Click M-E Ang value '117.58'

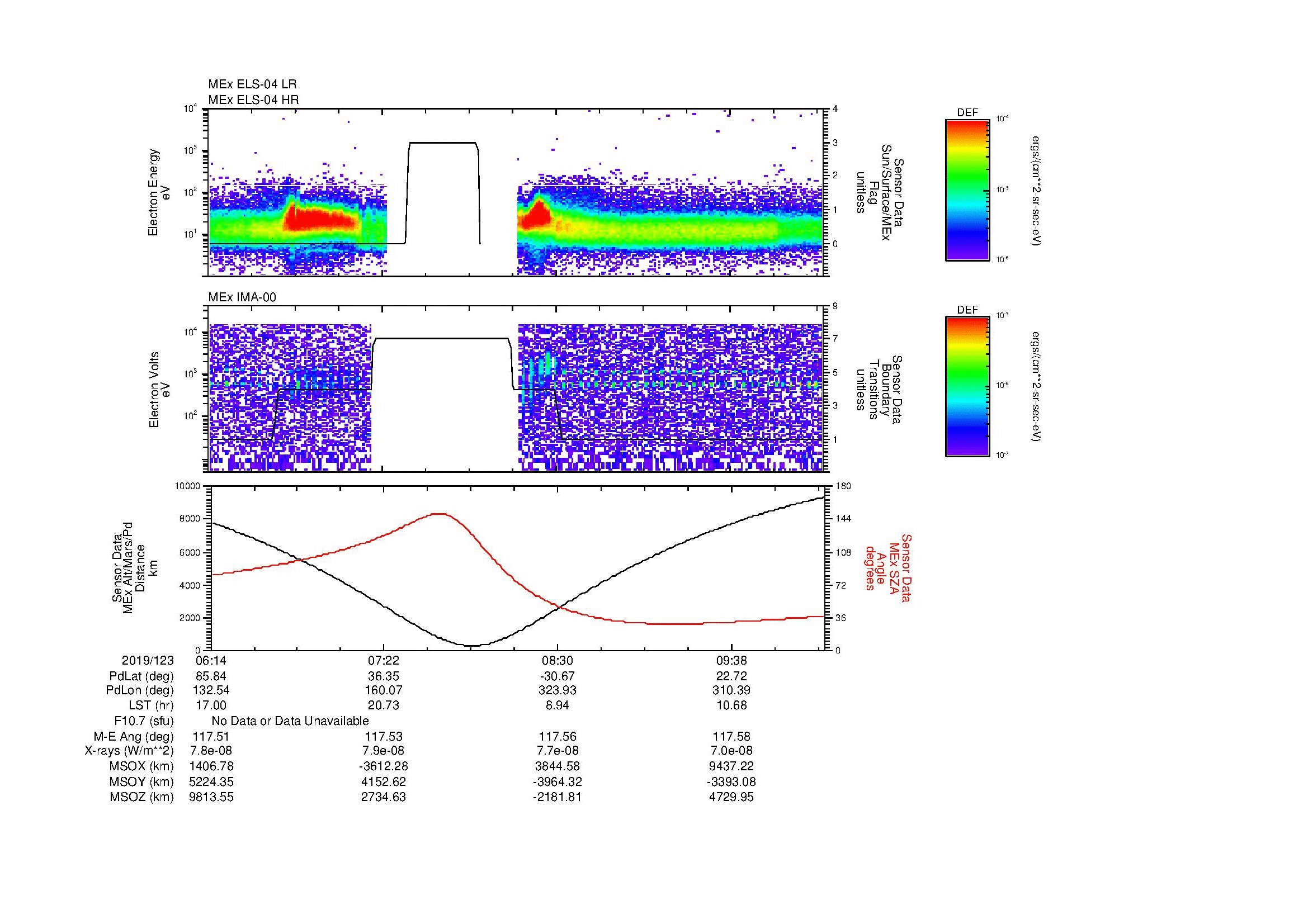(731, 736)
